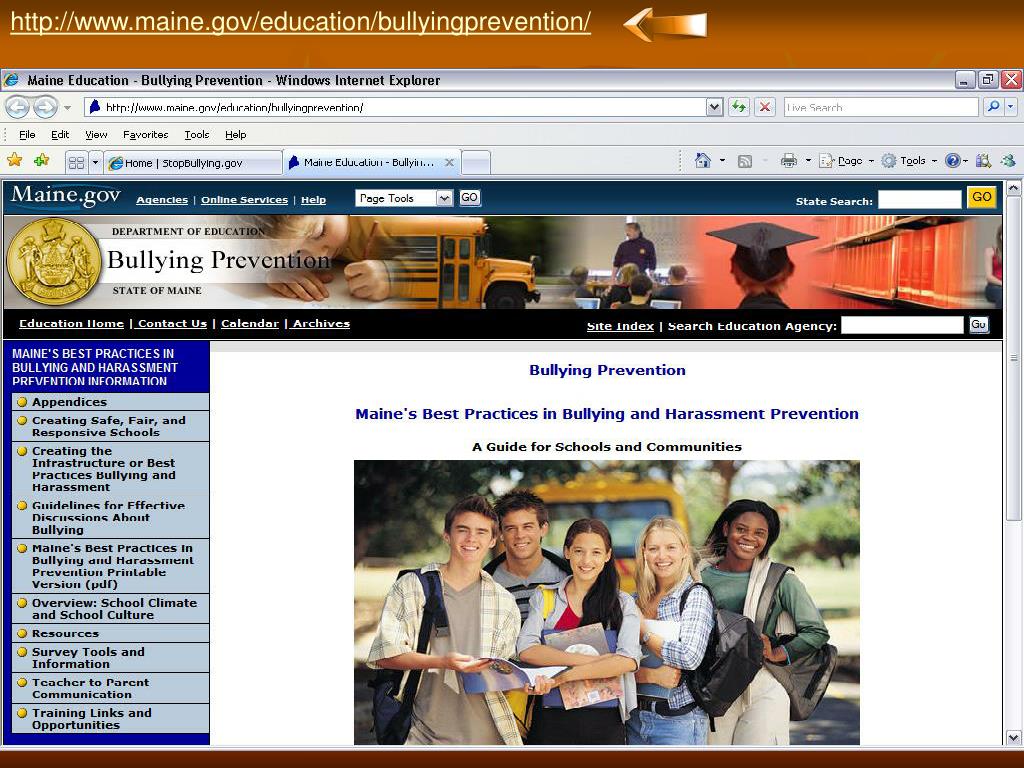Open the Education Home link
This screenshot has width=1024, height=768.
coord(71,323)
